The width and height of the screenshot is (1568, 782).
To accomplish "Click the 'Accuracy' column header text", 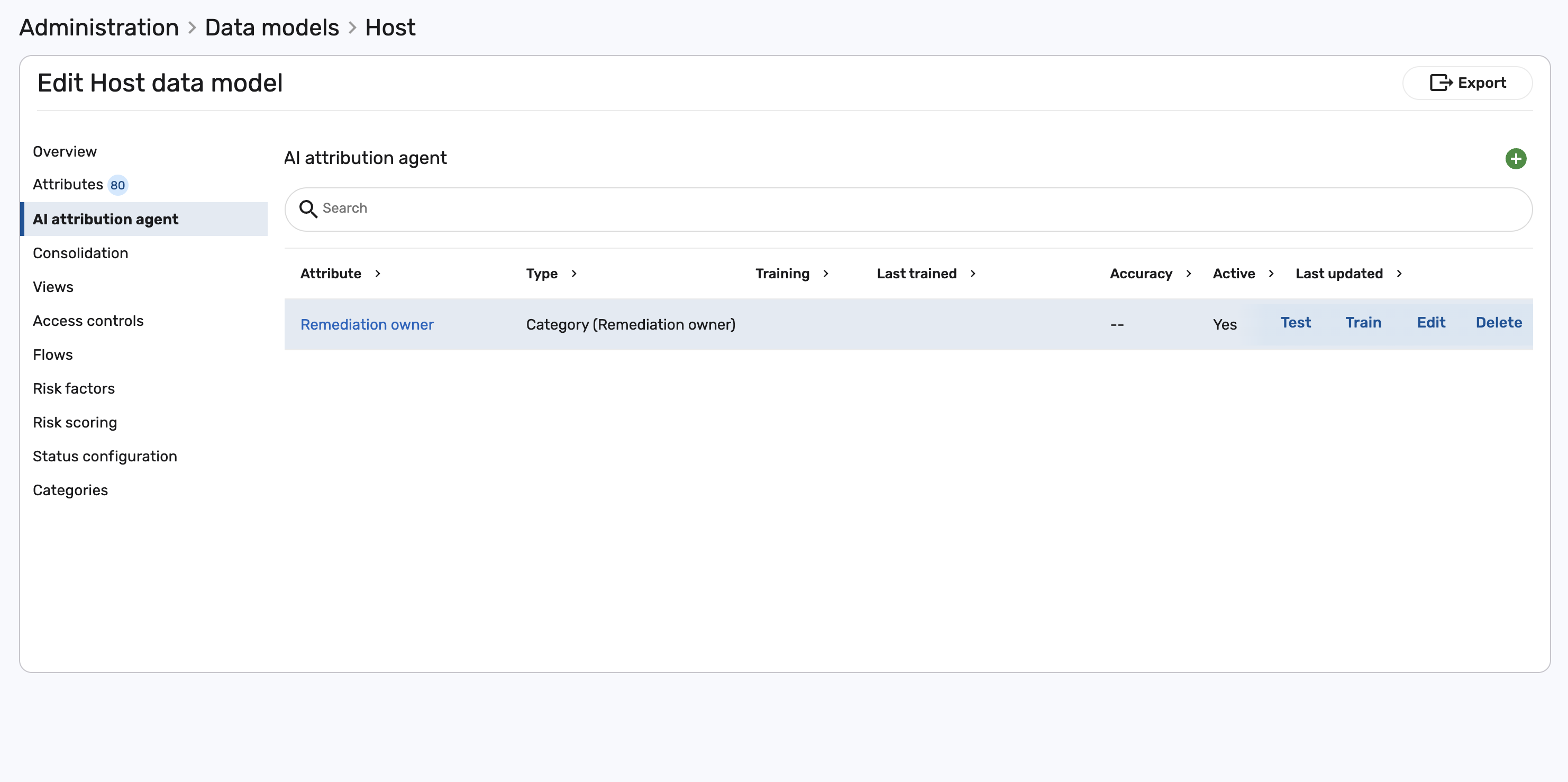I will pos(1141,274).
